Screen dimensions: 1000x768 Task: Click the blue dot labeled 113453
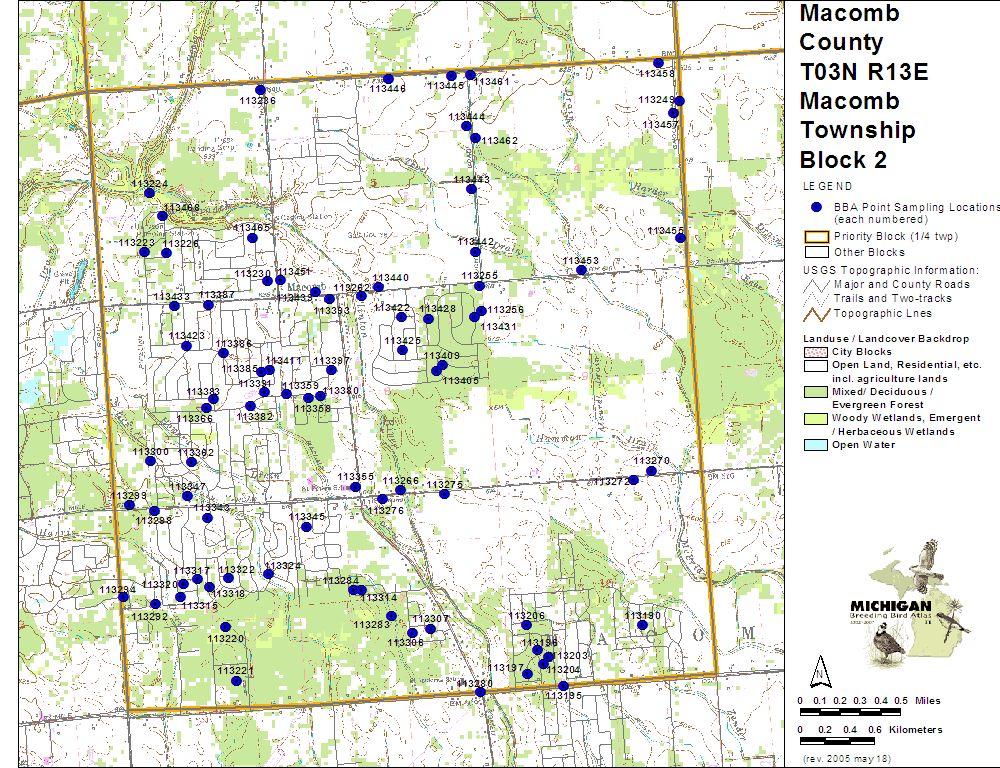pyautogui.click(x=581, y=270)
